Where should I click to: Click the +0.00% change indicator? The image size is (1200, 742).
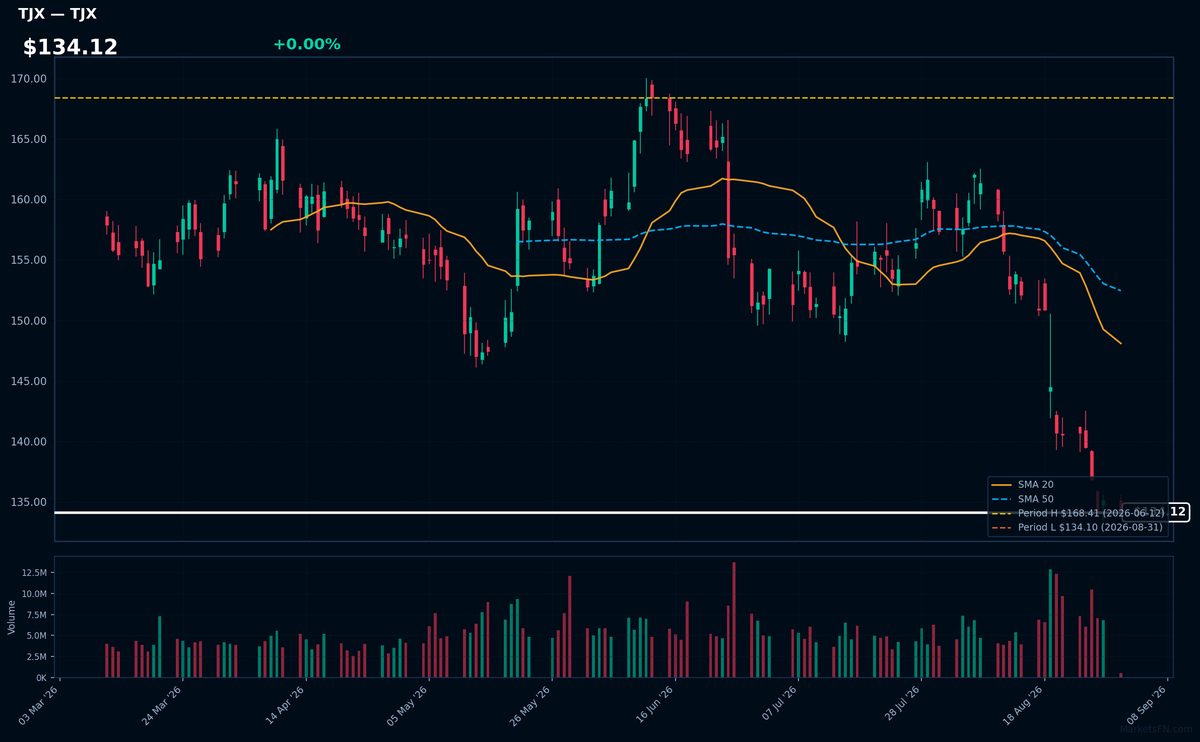coord(306,44)
